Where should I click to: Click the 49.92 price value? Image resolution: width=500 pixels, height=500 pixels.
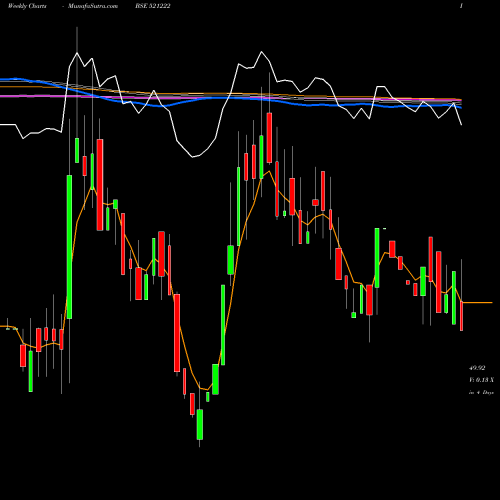coord(477,368)
